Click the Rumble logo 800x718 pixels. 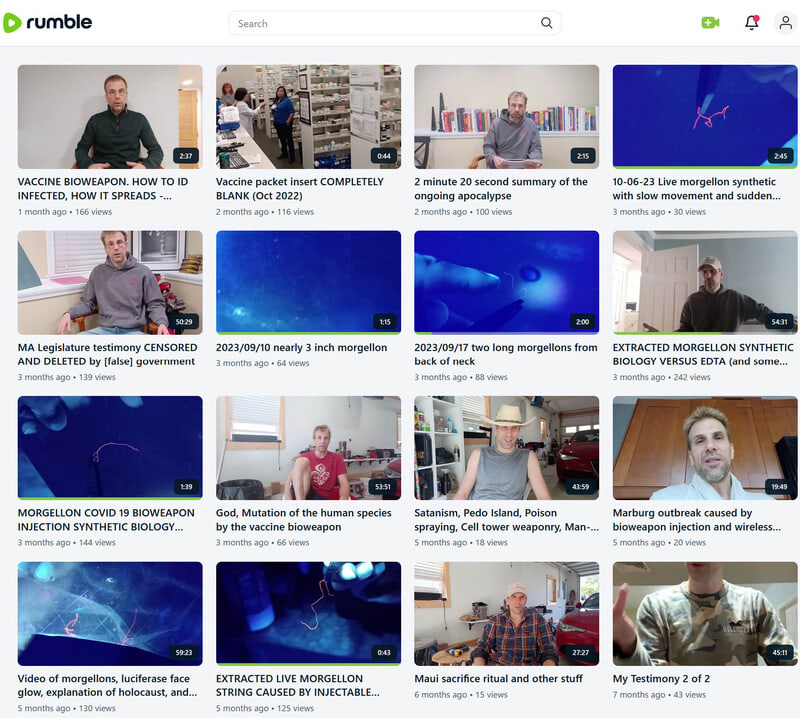click(47, 22)
